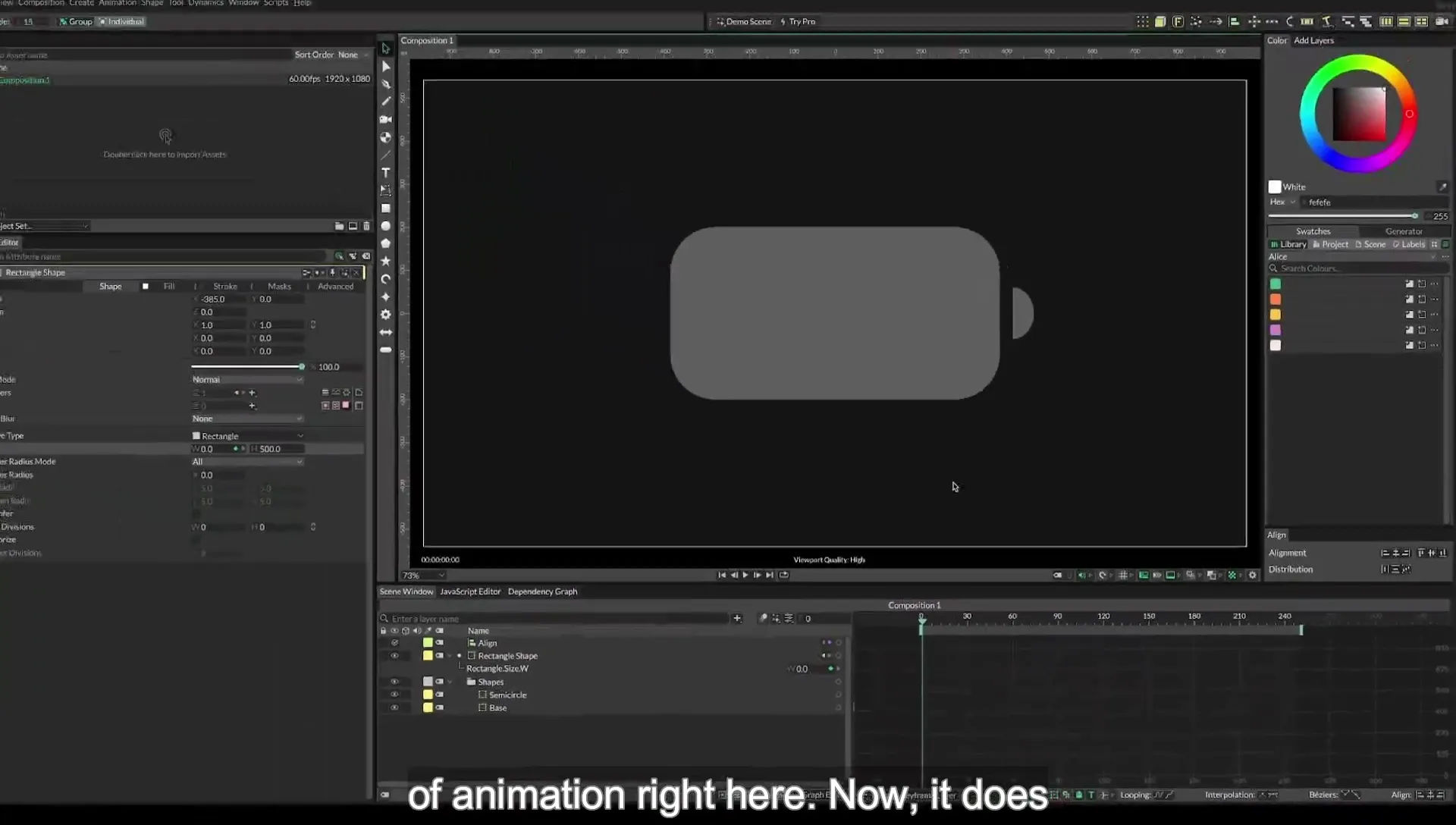The height and width of the screenshot is (825, 1456).
Task: Select the Pencil tool
Action: click(385, 102)
